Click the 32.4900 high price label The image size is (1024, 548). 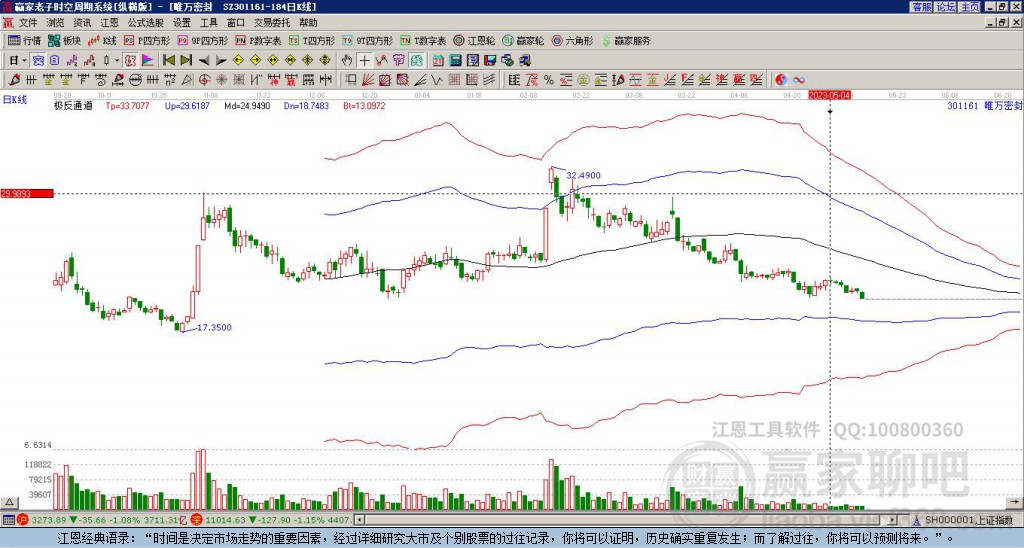(x=583, y=176)
